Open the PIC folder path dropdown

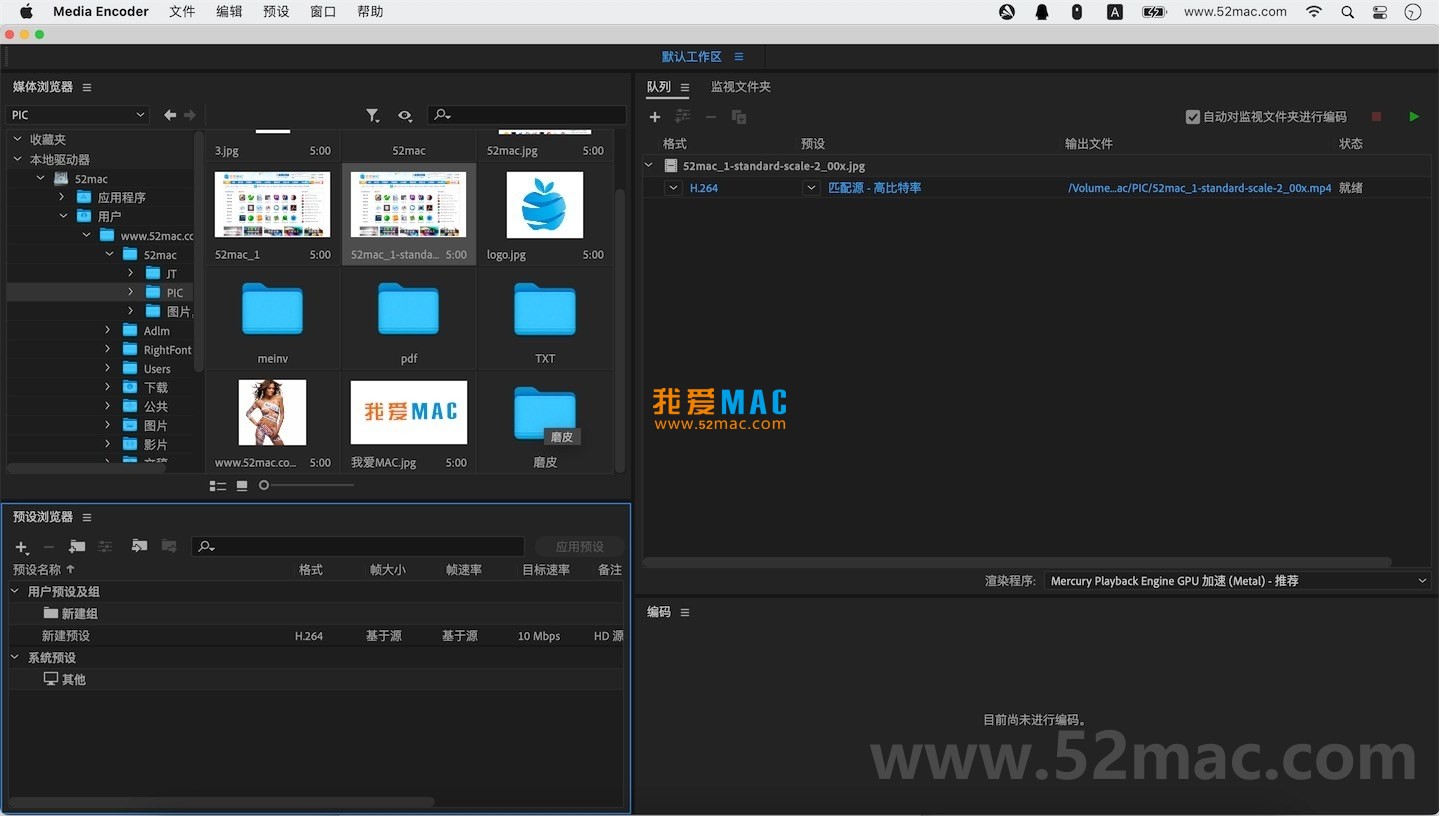coord(78,115)
